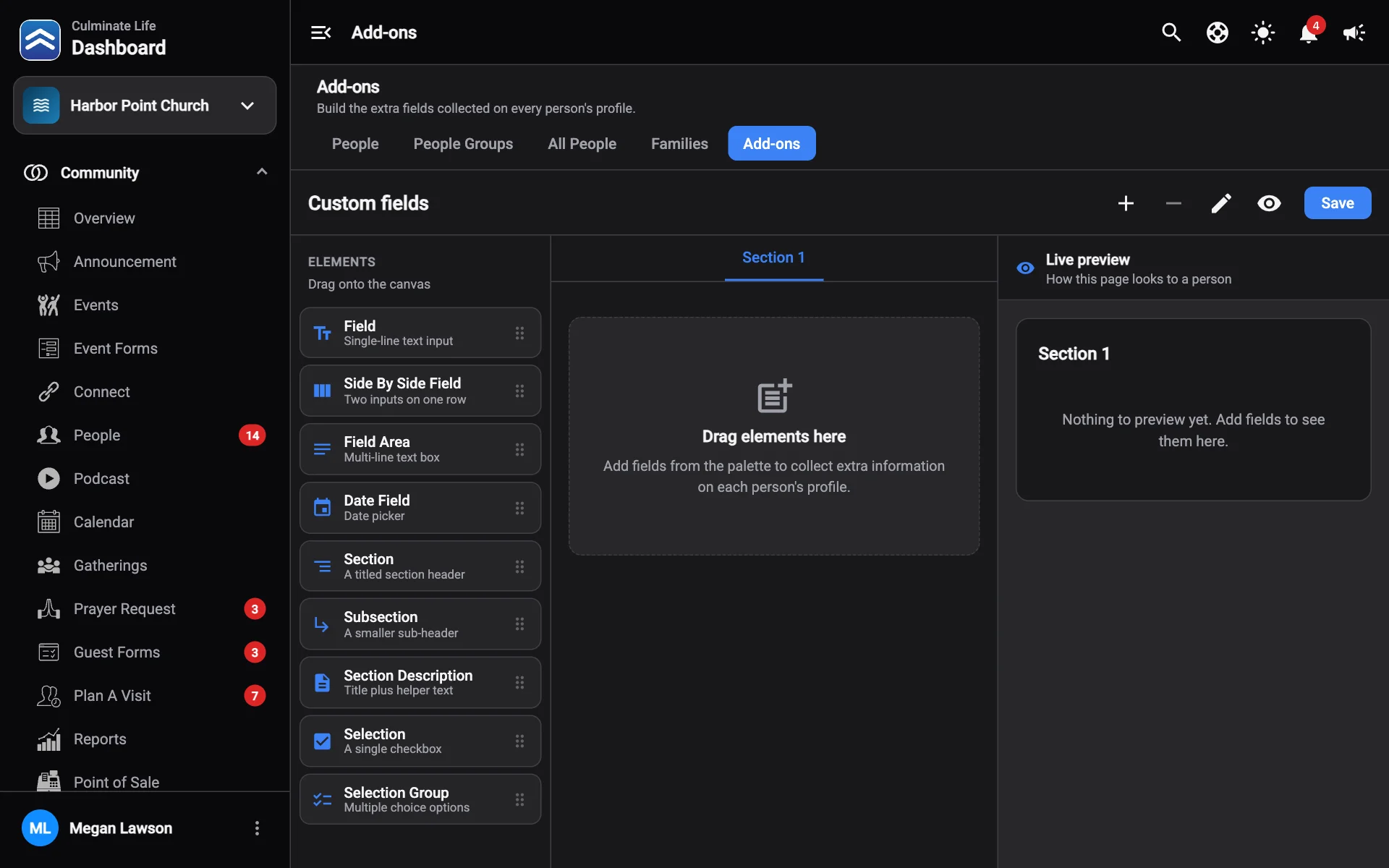The image size is (1389, 868).
Task: Go to Announcement page
Action: coord(145,262)
